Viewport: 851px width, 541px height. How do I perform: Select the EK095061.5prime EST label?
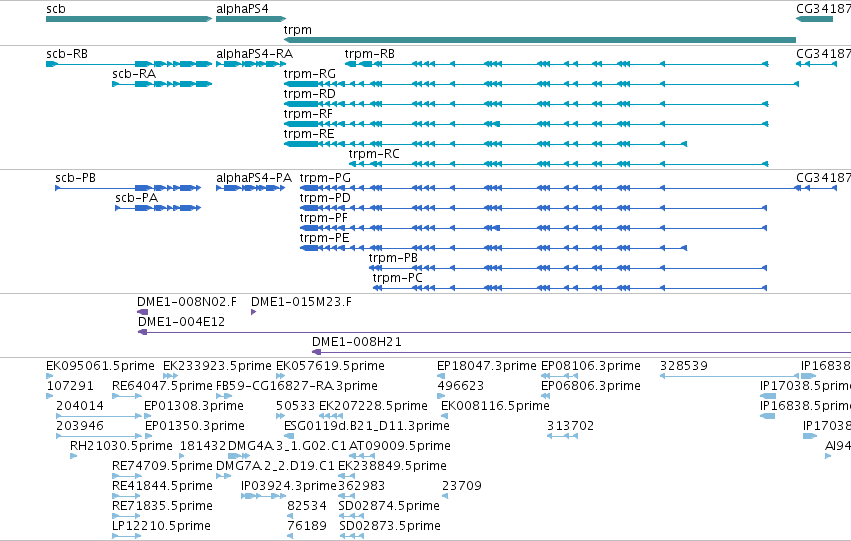coord(100,366)
